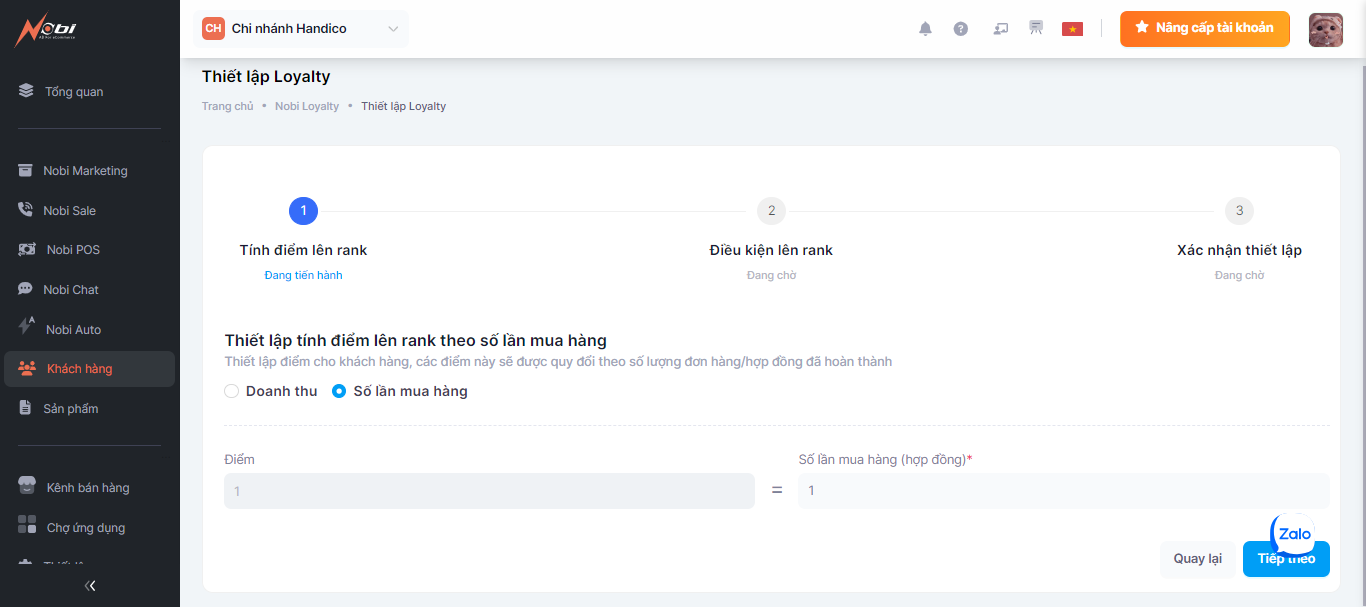
Task: Open Tổng quan in the sidebar
Action: tap(74, 92)
